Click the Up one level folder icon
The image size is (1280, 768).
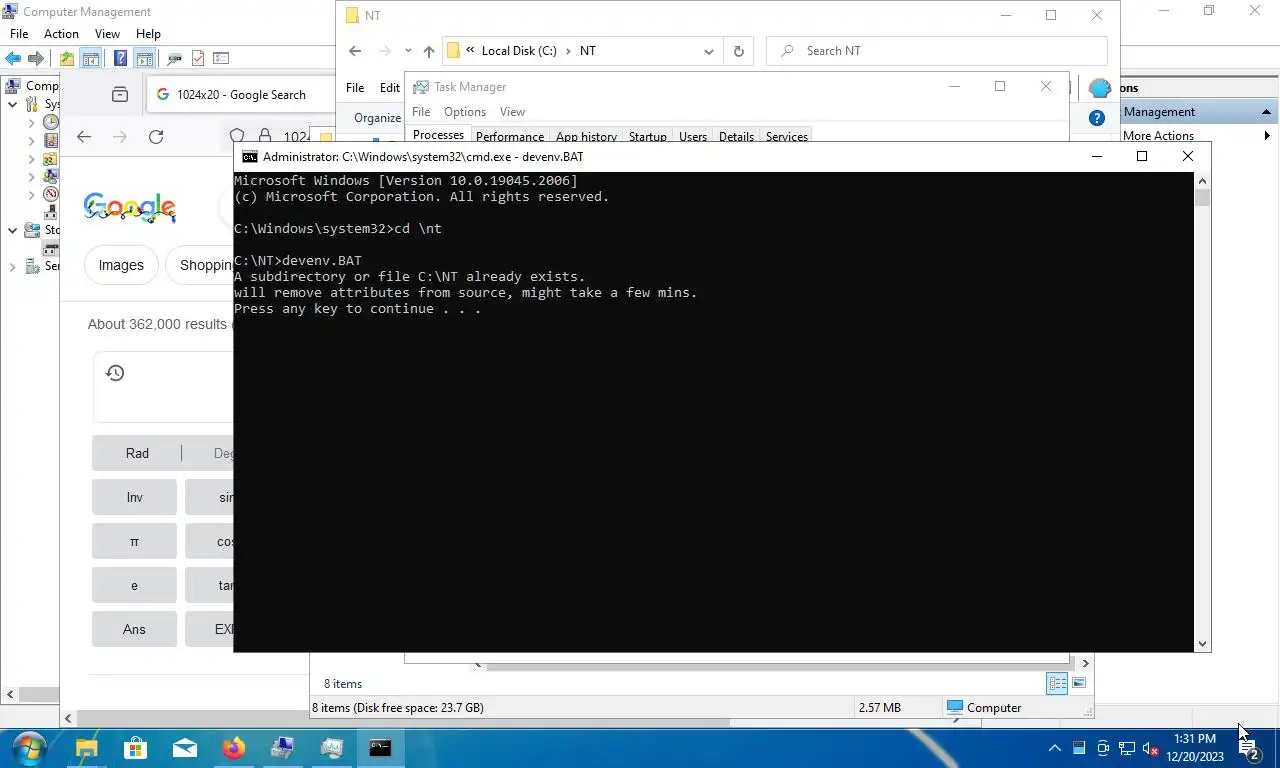pyautogui.click(x=67, y=59)
